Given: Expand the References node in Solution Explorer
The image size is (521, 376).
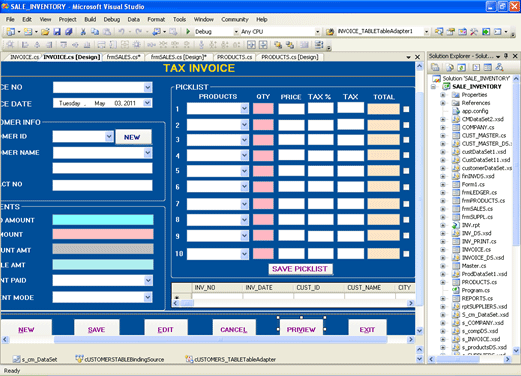Looking at the screenshot, I should pyautogui.click(x=443, y=103).
